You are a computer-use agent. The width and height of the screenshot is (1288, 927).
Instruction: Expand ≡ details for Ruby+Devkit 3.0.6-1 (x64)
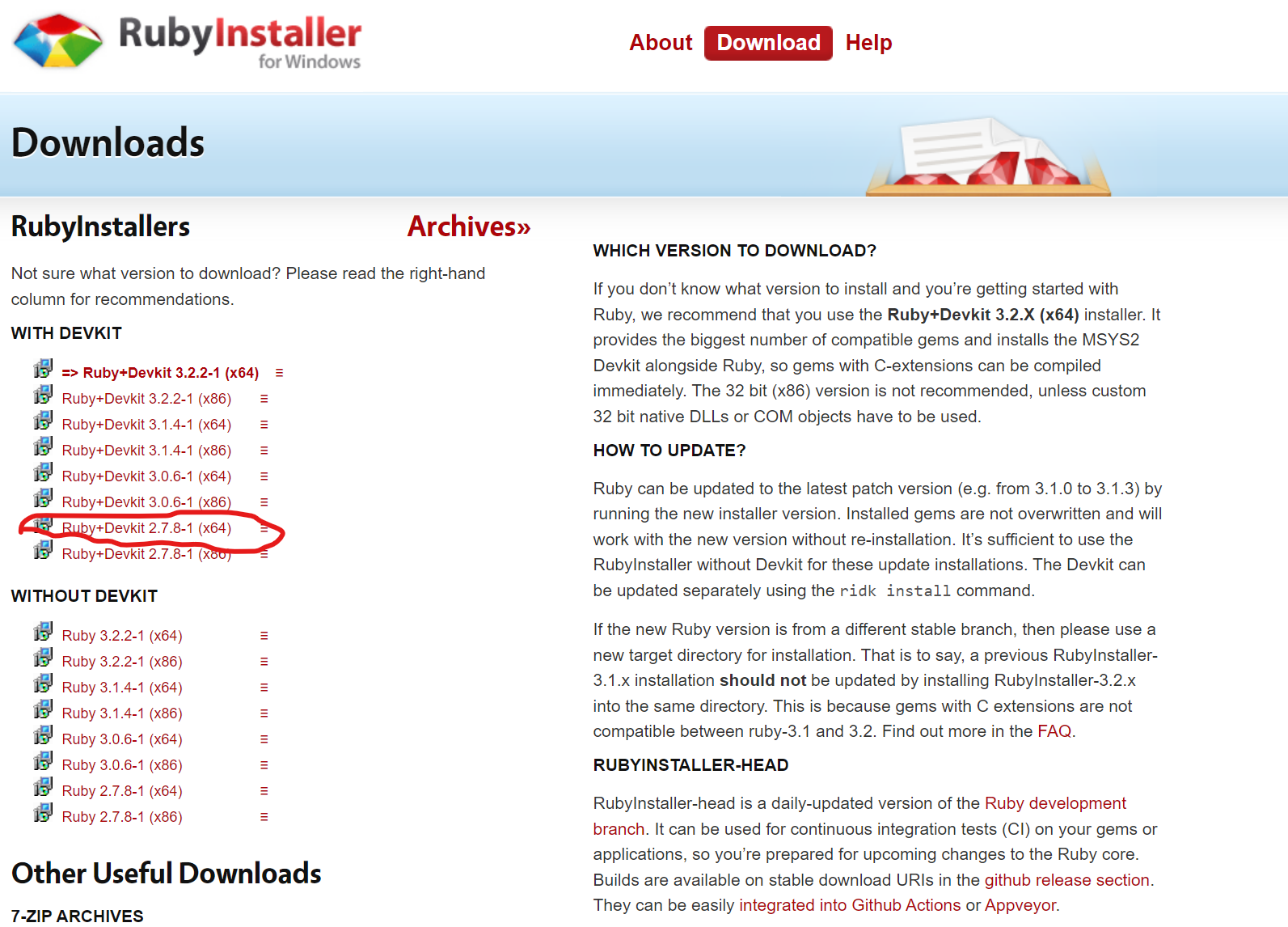point(264,476)
